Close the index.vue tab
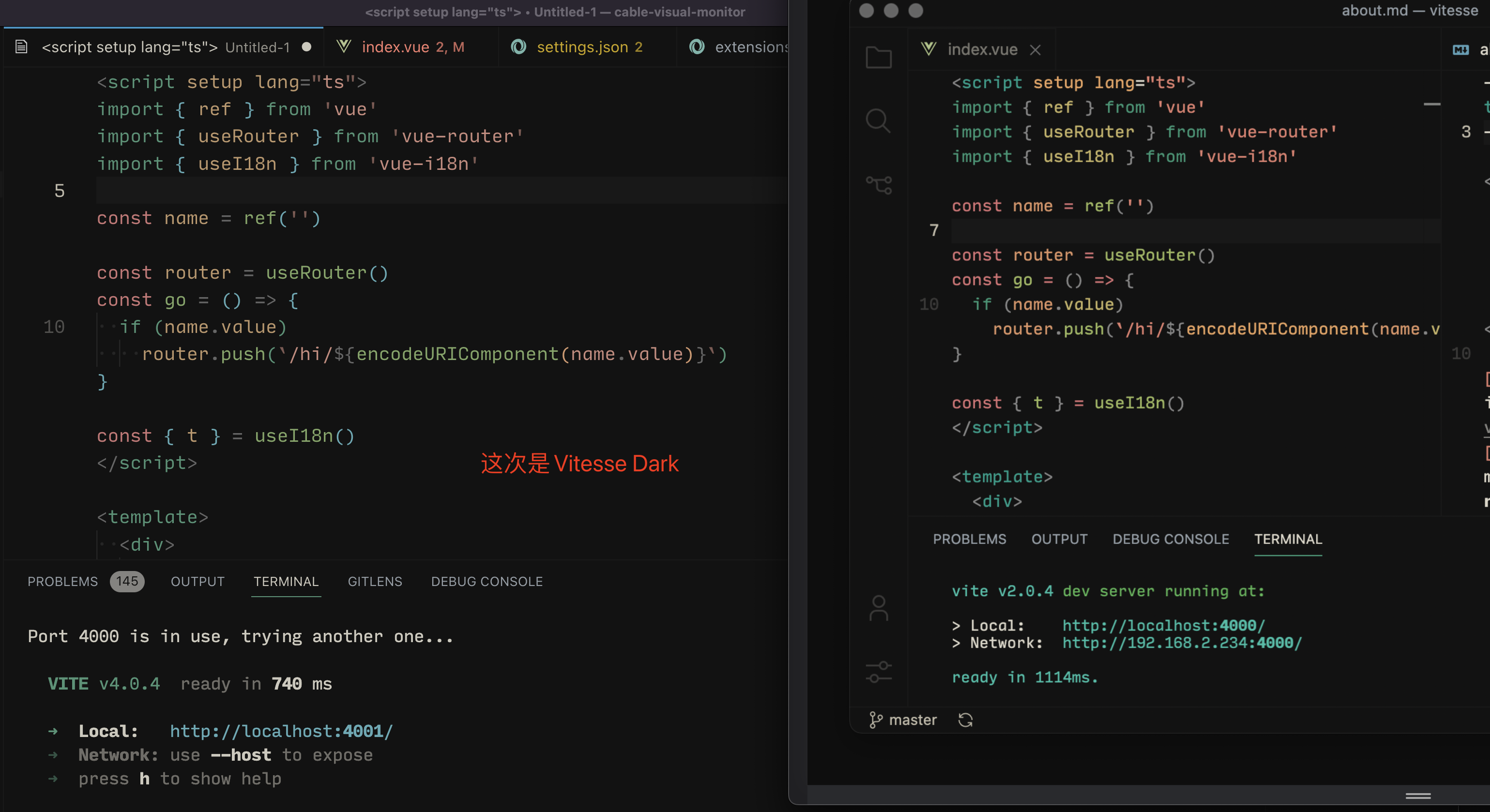This screenshot has height=812, width=1490. click(x=1035, y=50)
